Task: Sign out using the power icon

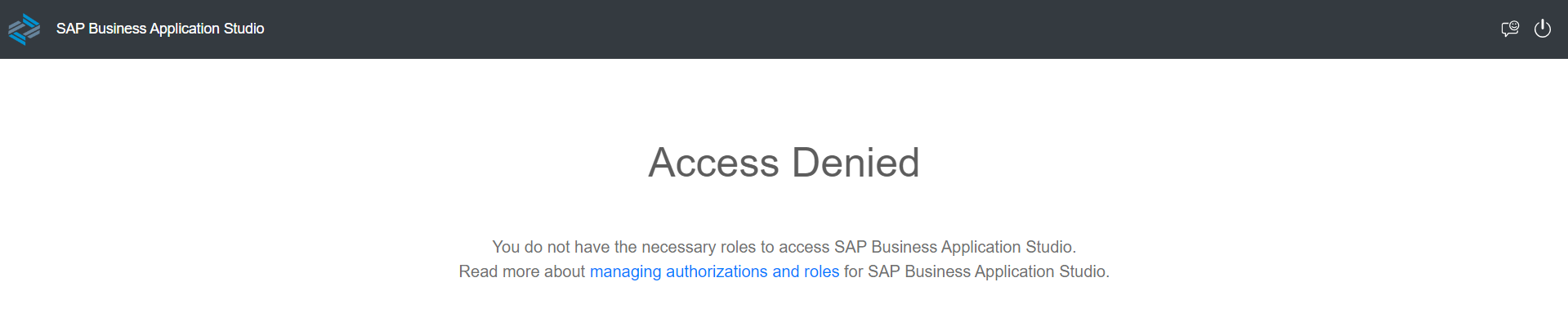Action: [x=1542, y=29]
